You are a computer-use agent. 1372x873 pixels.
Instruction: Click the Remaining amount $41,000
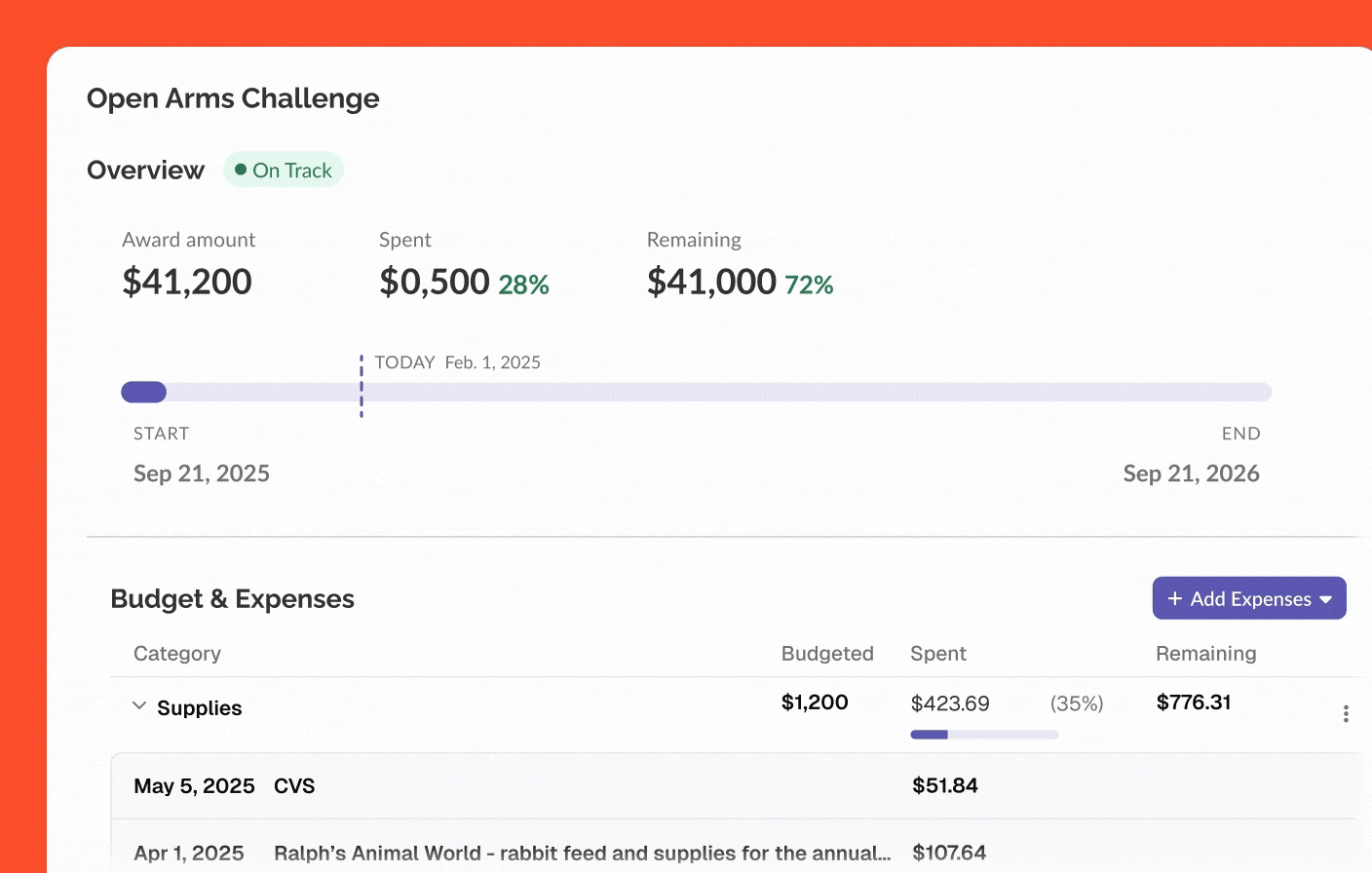click(711, 282)
